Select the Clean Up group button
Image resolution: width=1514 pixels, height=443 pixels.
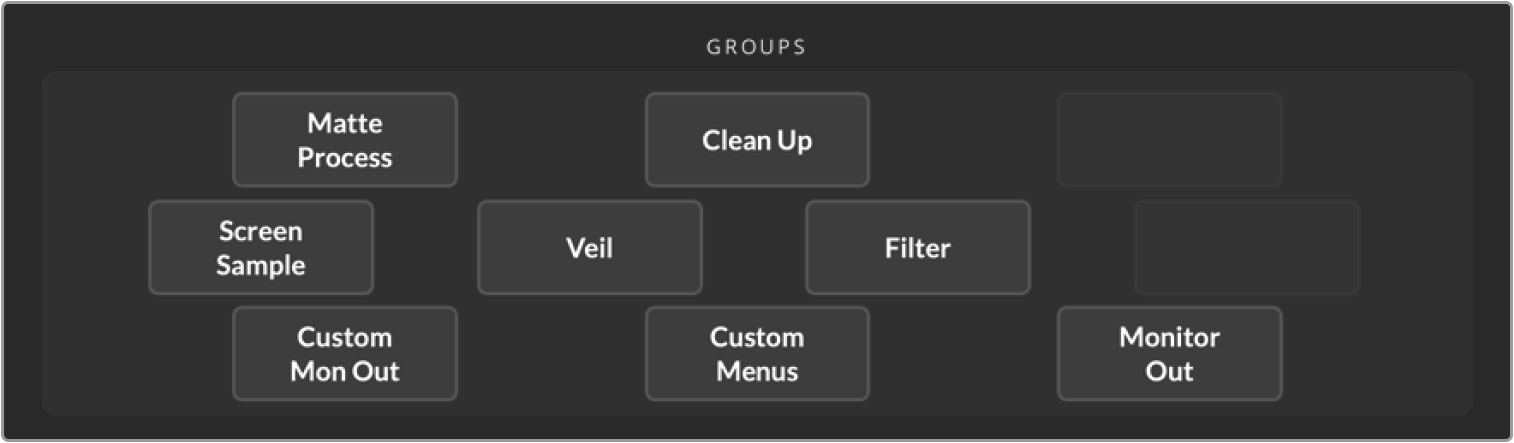757,140
